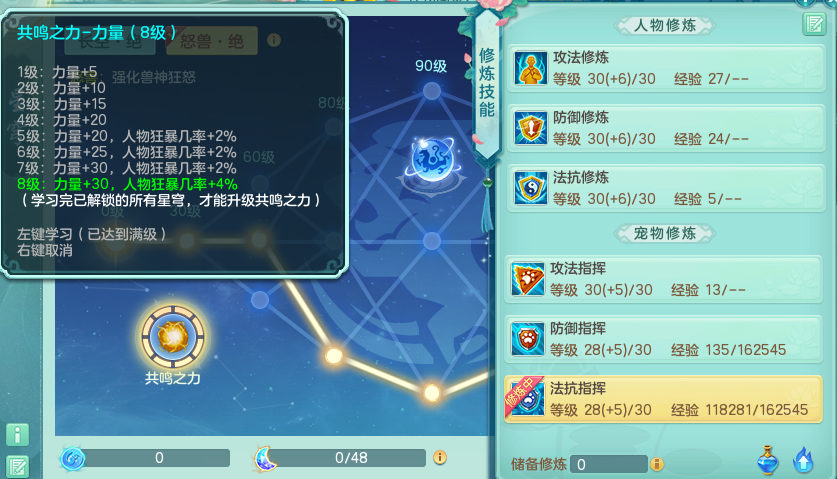This screenshot has width=837, height=479.
Task: Choose the 法抗修炼 yin-yang icon
Action: [531, 188]
